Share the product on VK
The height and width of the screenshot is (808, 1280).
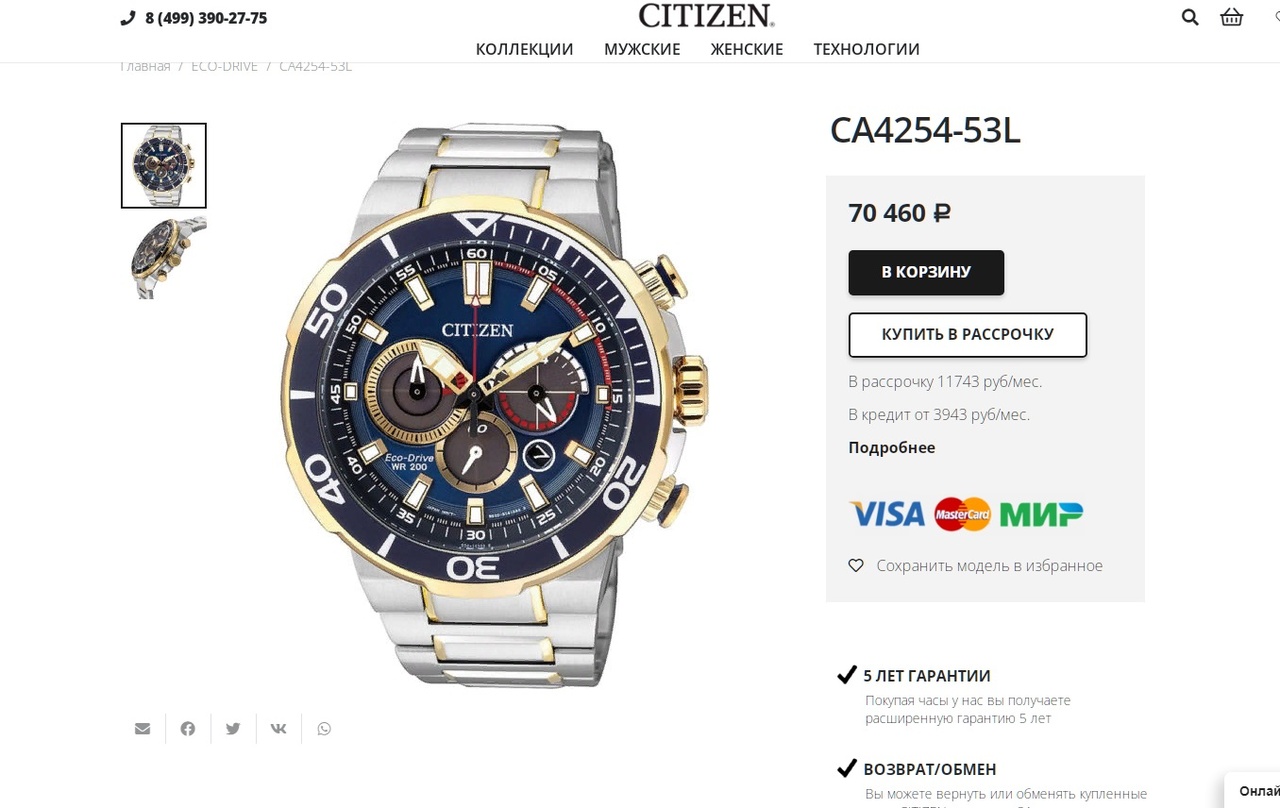(x=278, y=729)
